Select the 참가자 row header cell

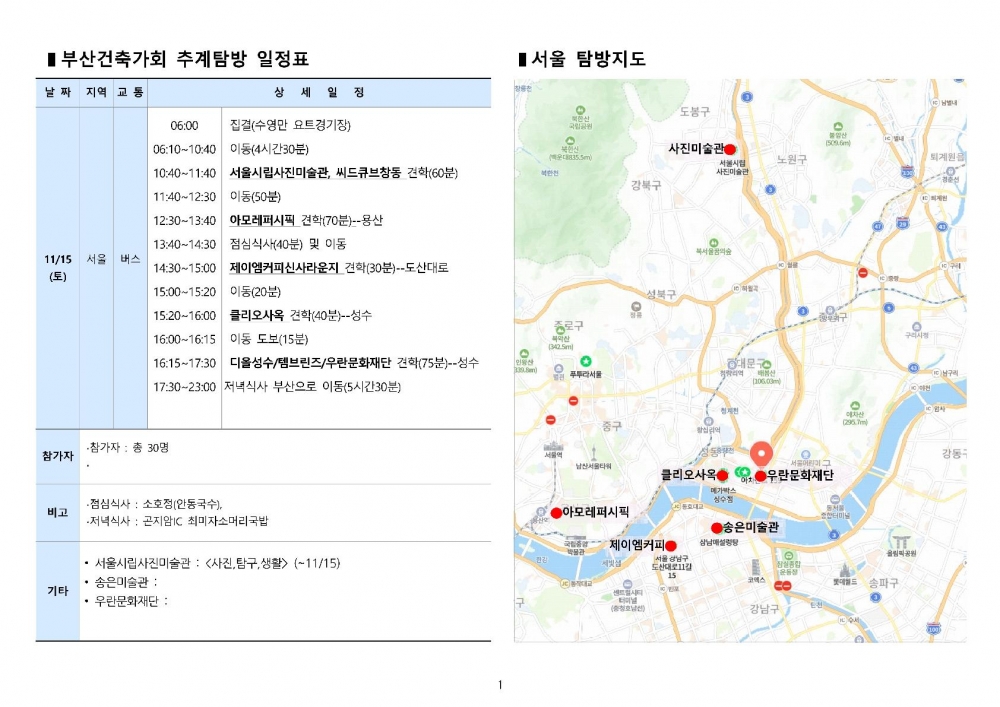(57, 456)
